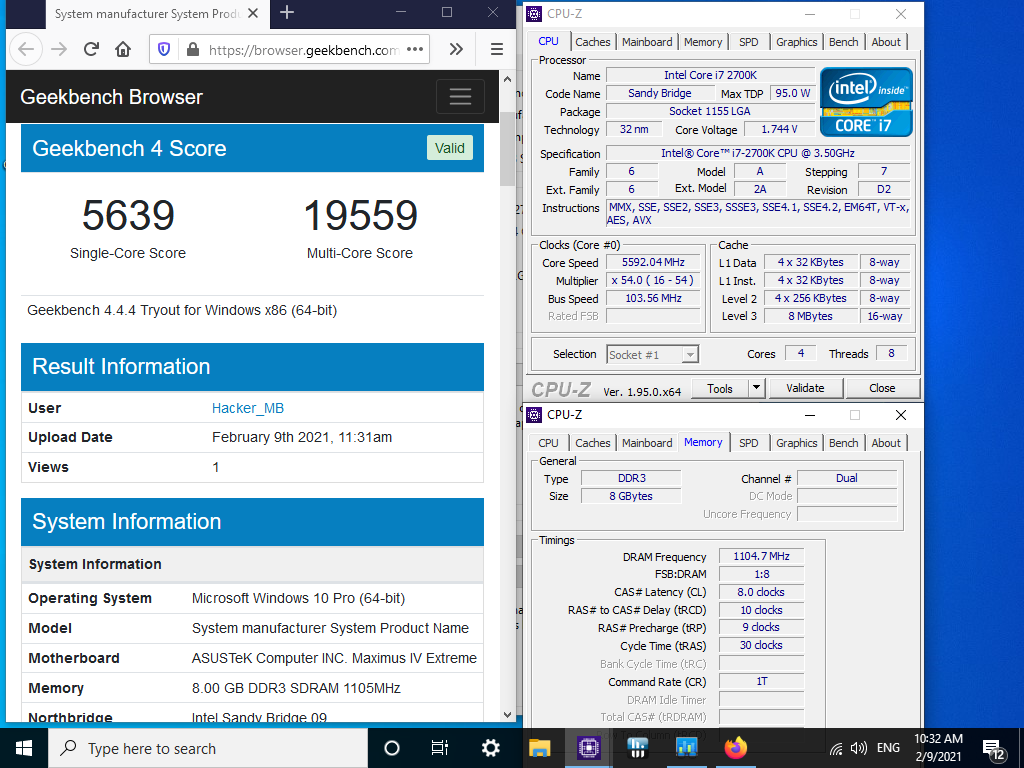Open Memory tab in upper CPU-Z window
The width and height of the screenshot is (1024, 768).
pyautogui.click(x=703, y=42)
